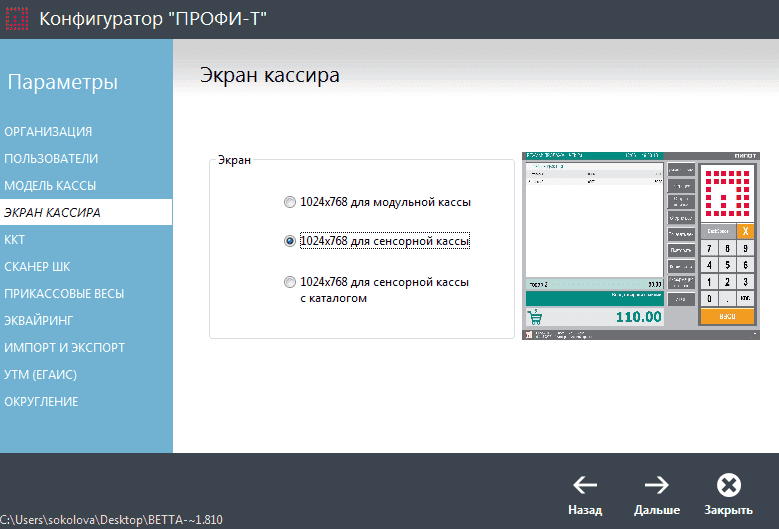Click the Параметры sidebar heading

tap(63, 82)
